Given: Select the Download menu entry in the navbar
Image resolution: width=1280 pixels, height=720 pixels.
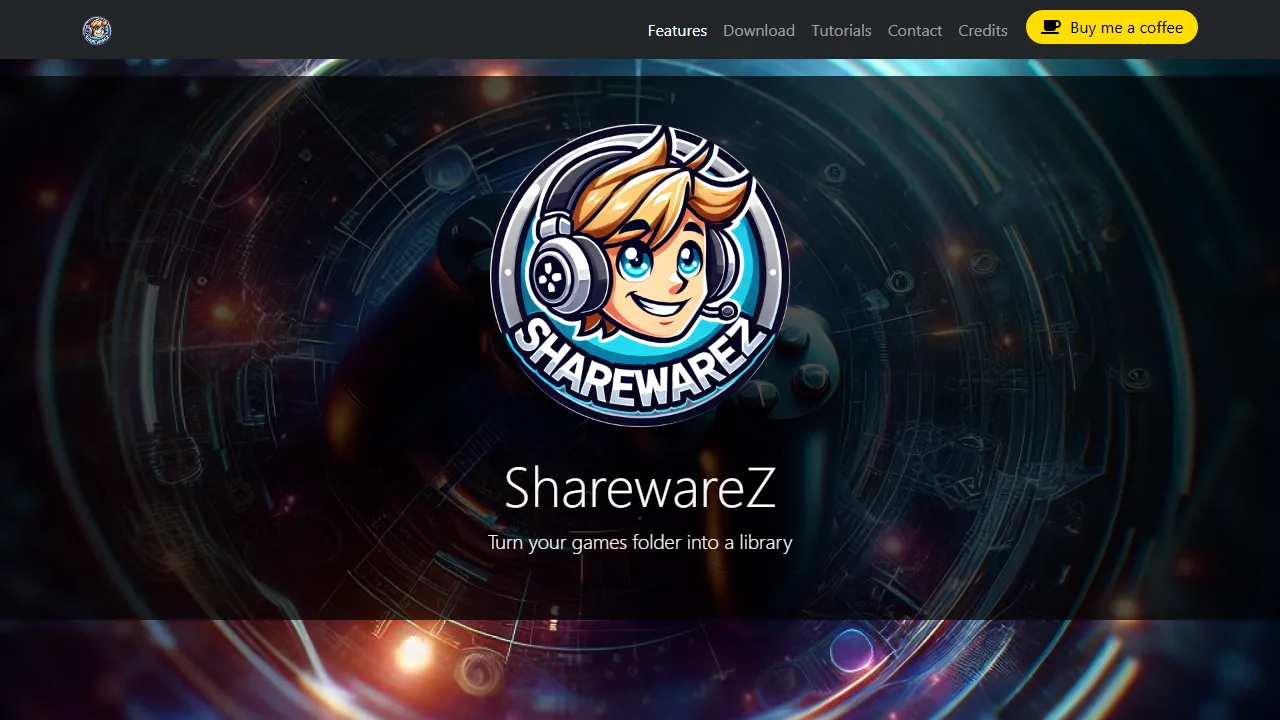Looking at the screenshot, I should click(x=759, y=30).
